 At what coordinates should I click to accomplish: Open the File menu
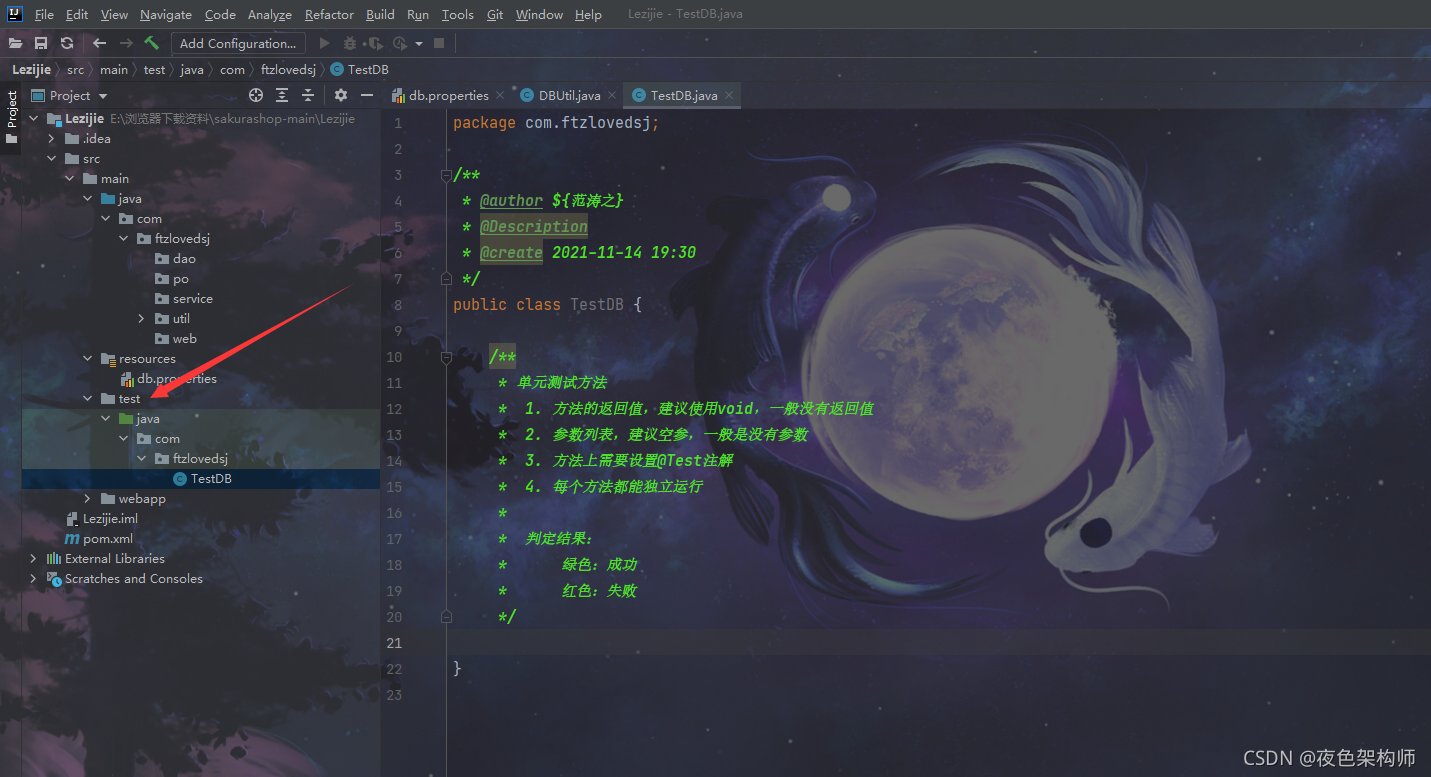(44, 14)
